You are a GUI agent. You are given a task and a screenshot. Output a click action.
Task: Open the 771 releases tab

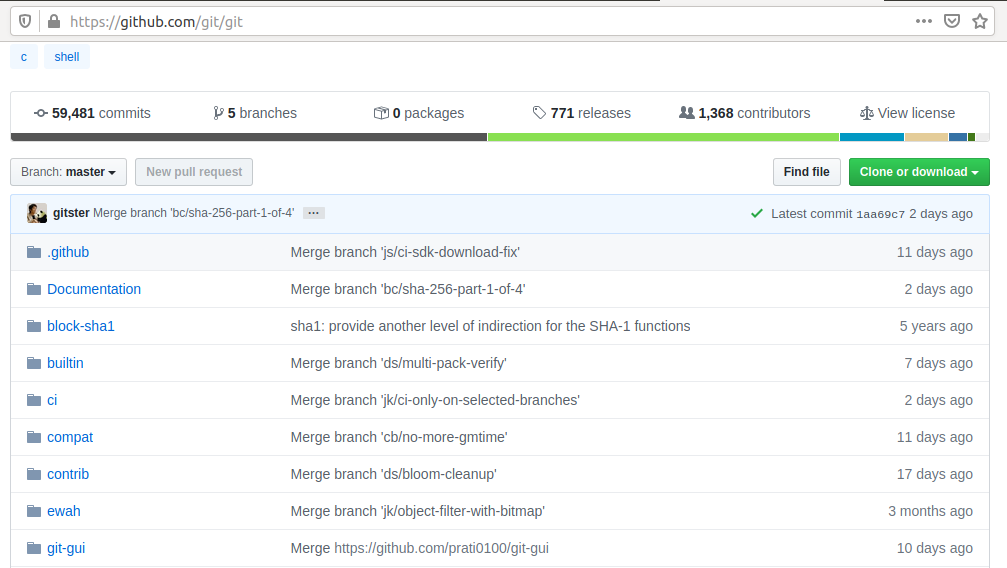pos(582,113)
